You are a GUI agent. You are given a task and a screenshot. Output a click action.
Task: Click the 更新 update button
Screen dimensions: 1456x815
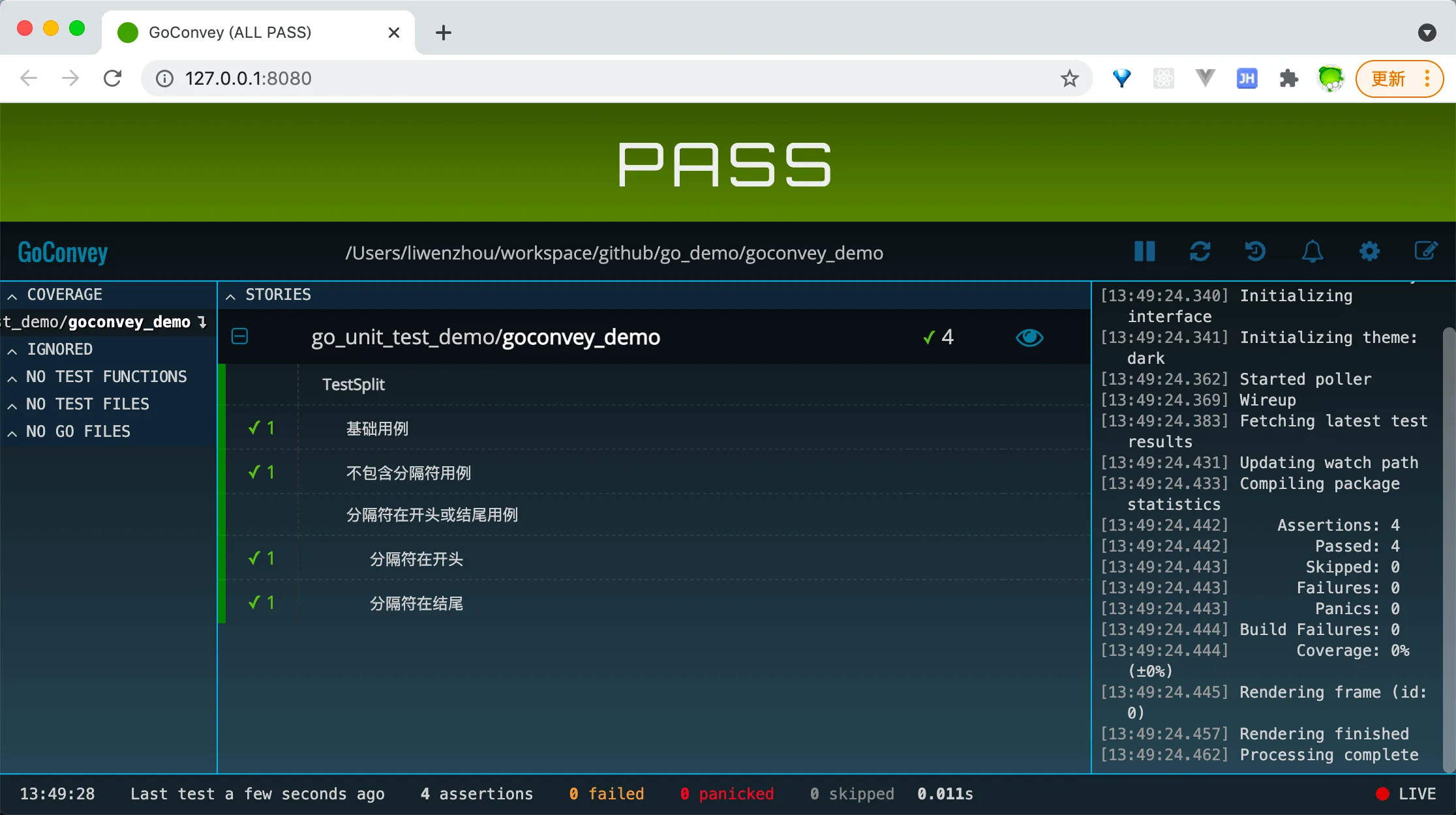coord(1388,79)
